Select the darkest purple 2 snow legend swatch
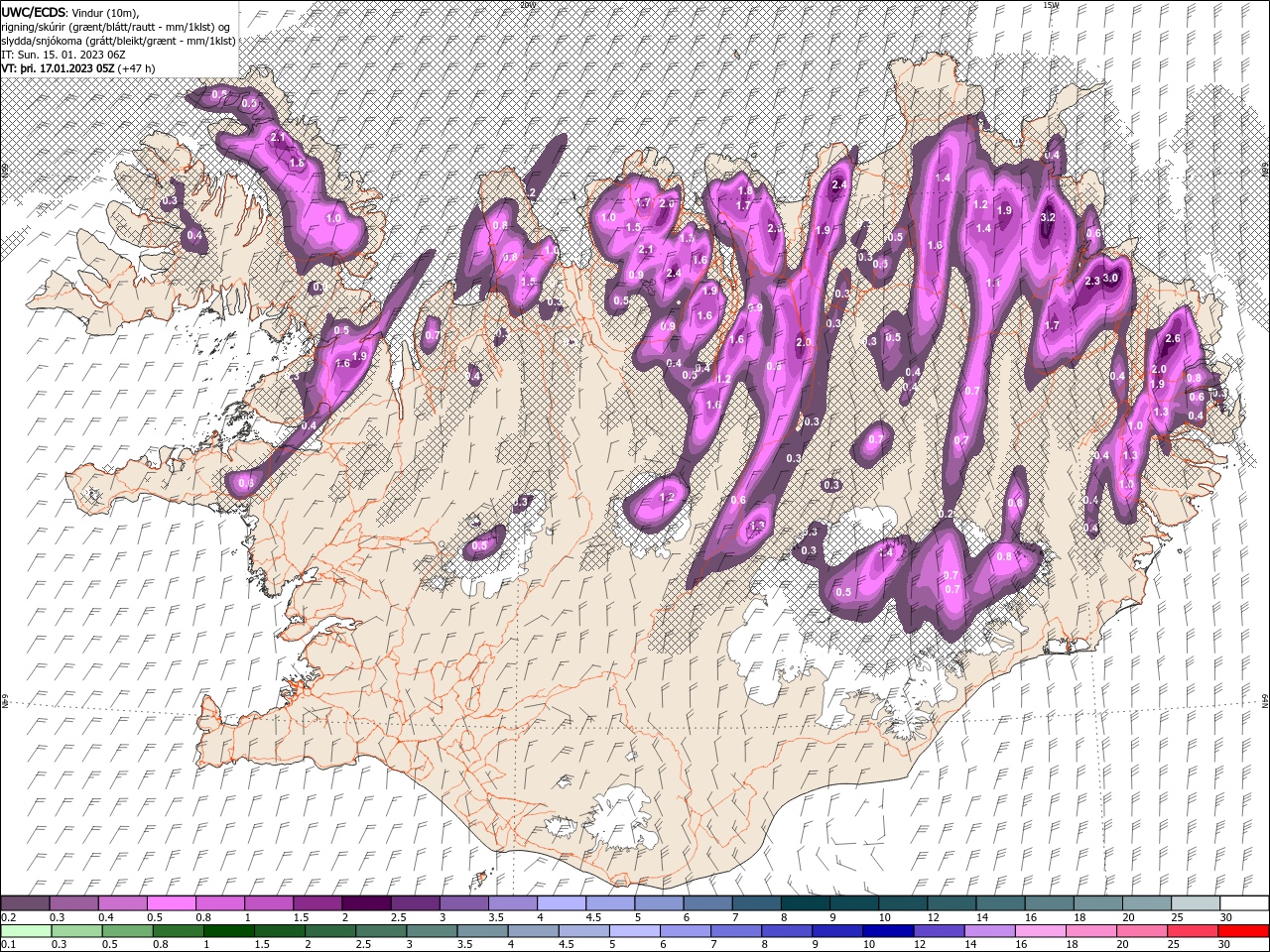 365,901
